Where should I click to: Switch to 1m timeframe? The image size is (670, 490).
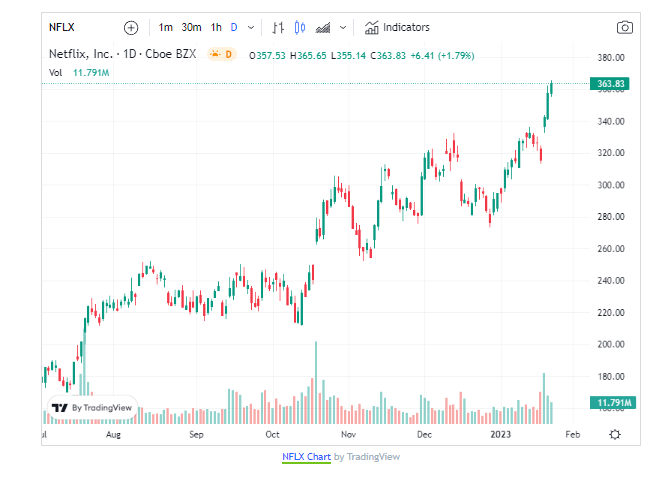point(165,27)
